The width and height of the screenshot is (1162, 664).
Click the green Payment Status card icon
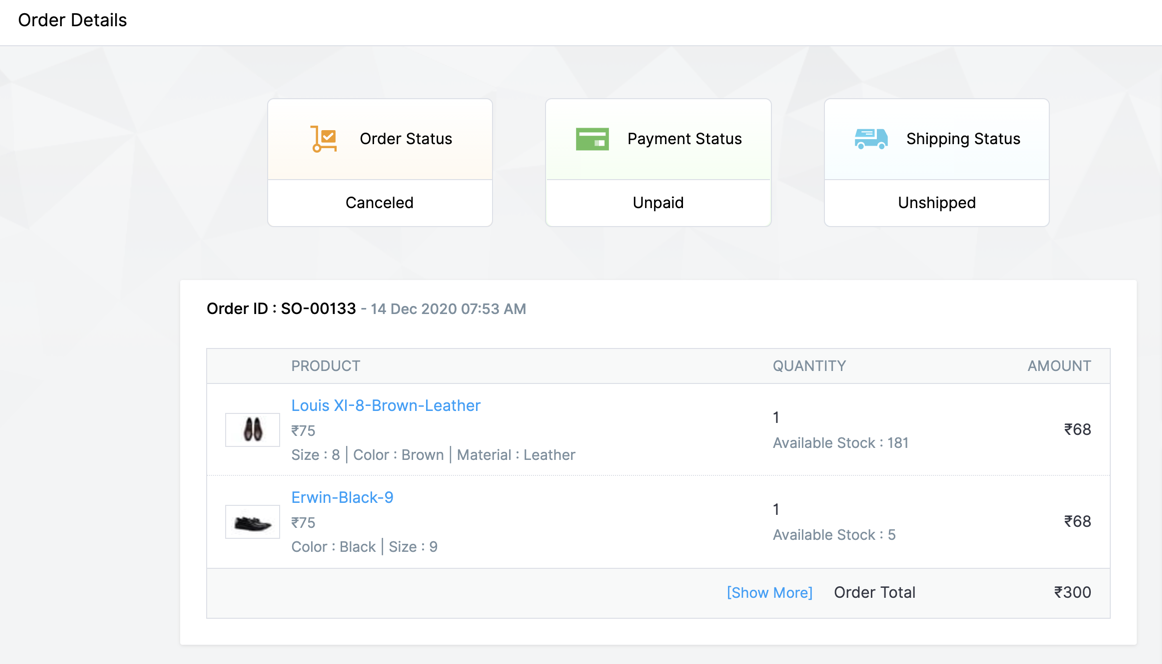click(592, 139)
